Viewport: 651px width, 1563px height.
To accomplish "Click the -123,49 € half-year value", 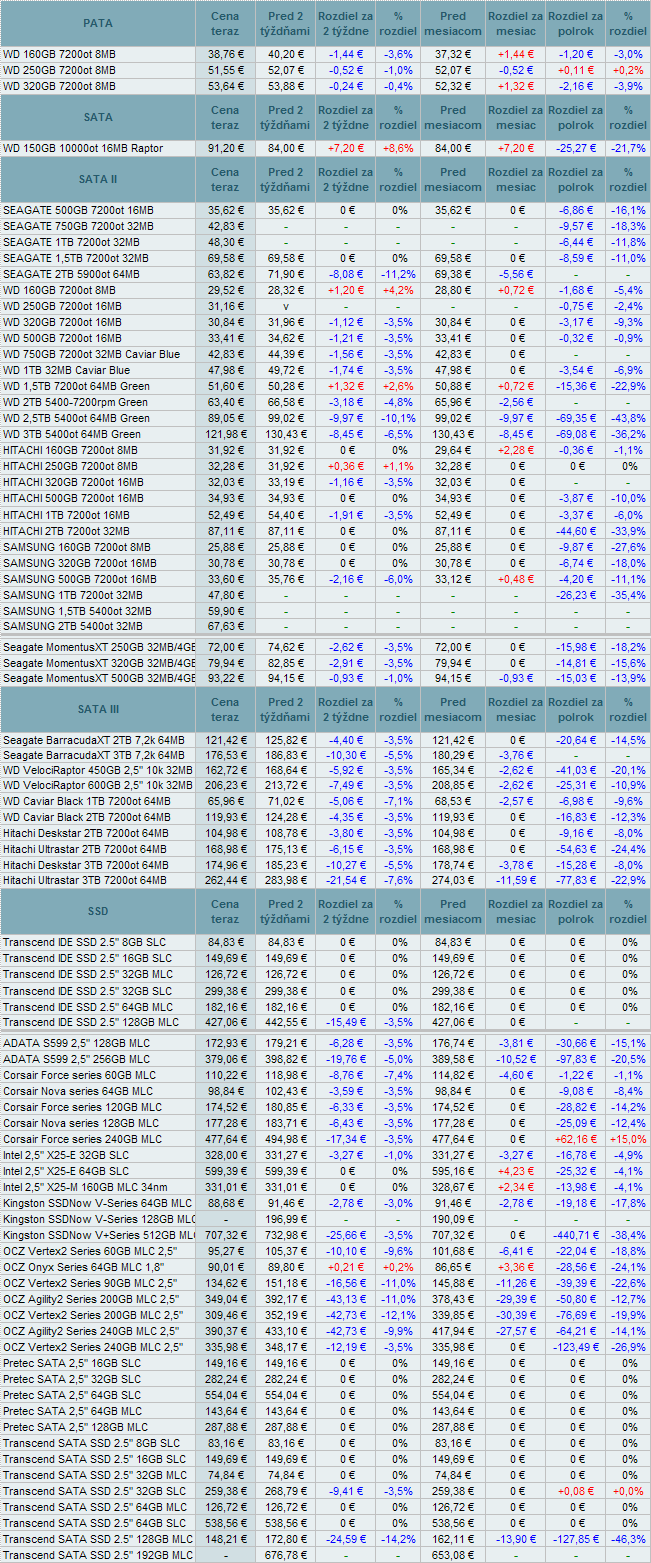I will point(576,1347).
